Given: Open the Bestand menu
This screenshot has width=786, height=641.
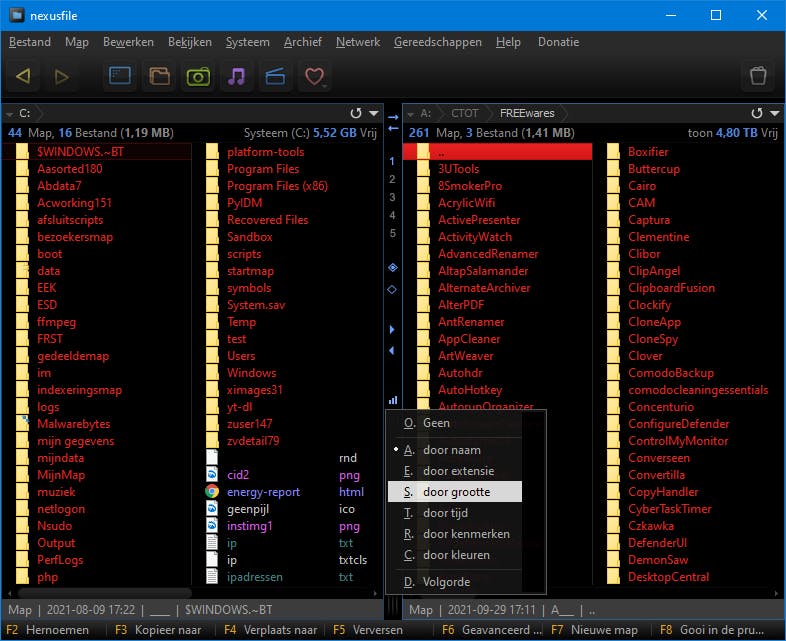Looking at the screenshot, I should (x=30, y=42).
